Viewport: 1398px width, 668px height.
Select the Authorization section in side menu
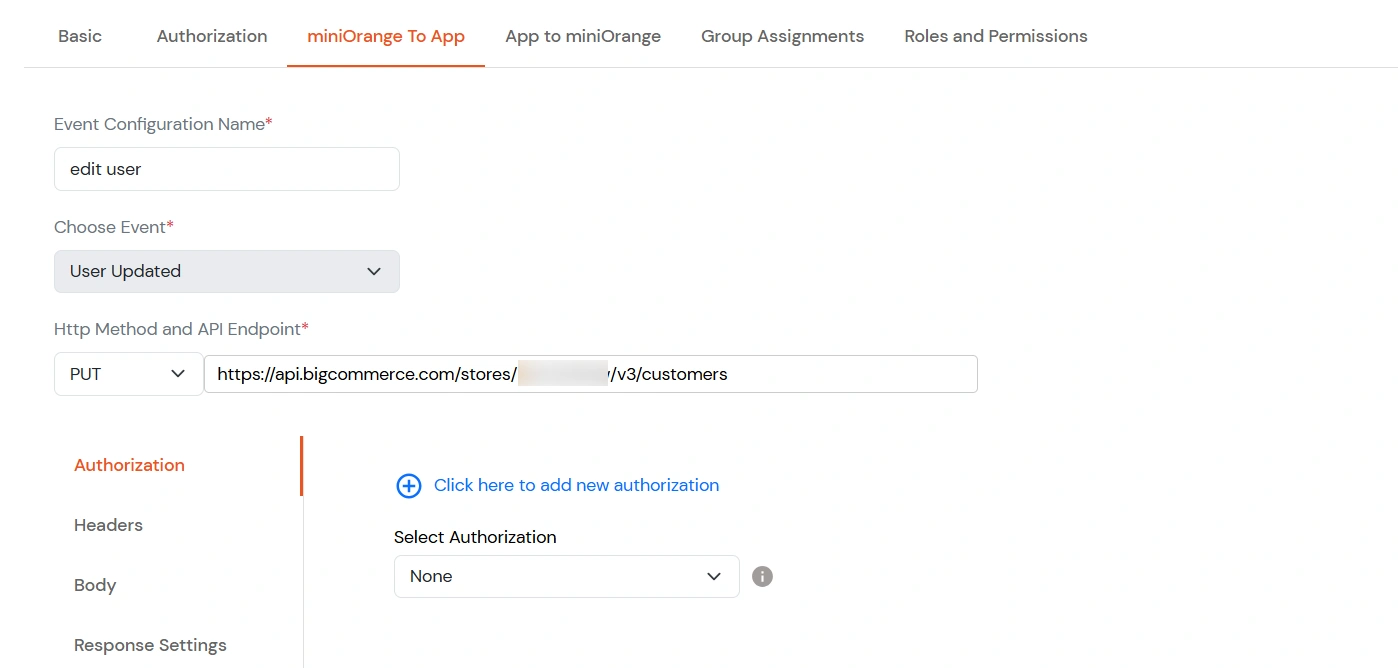129,465
